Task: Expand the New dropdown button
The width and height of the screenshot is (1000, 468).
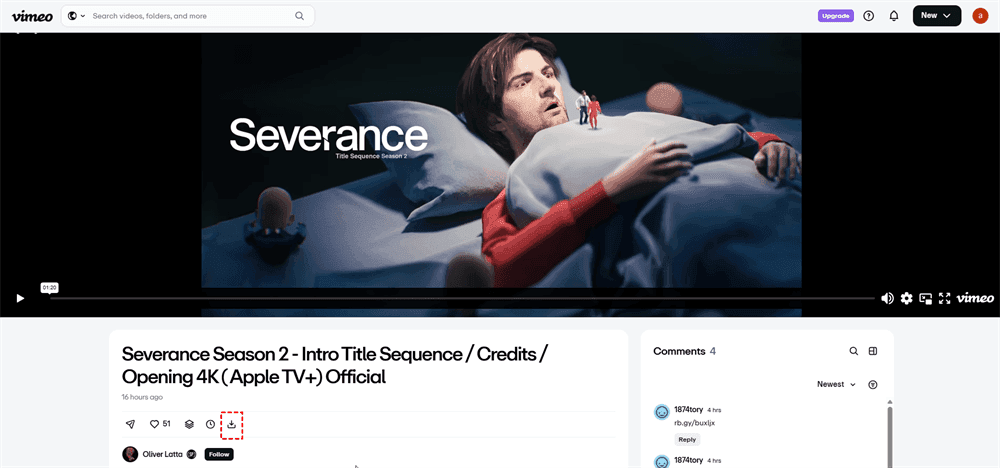Action: pos(936,16)
